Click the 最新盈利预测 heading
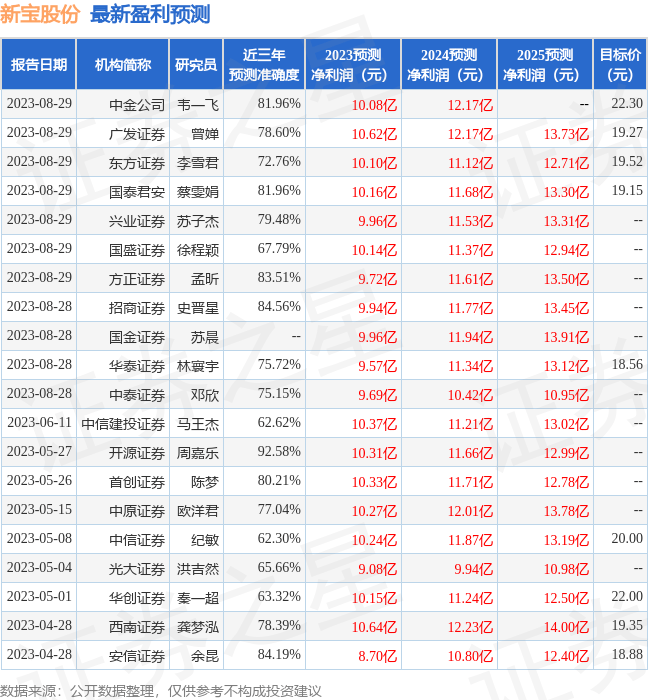 click(150, 15)
